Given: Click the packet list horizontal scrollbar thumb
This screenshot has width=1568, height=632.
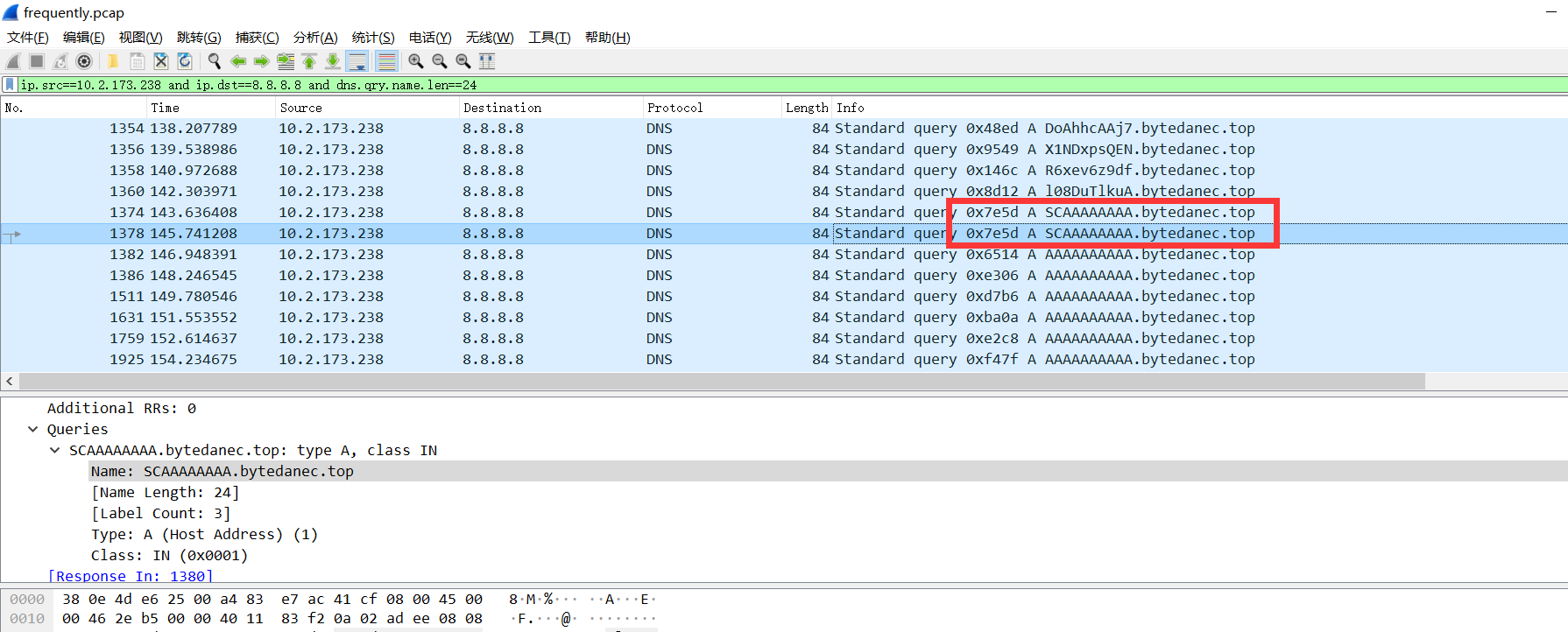Looking at the screenshot, I should click(723, 381).
